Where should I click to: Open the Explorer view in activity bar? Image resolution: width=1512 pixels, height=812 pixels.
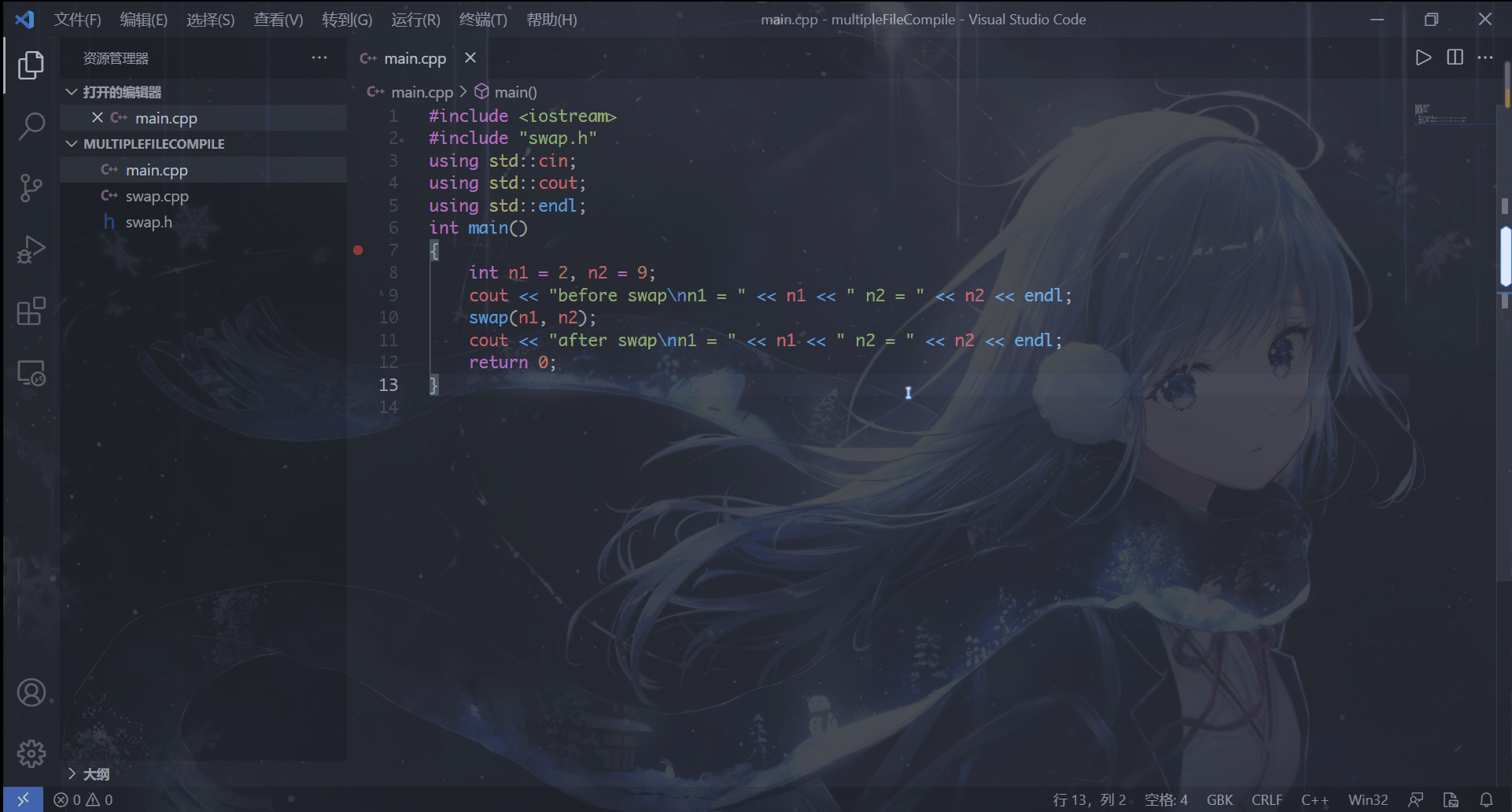(31, 65)
